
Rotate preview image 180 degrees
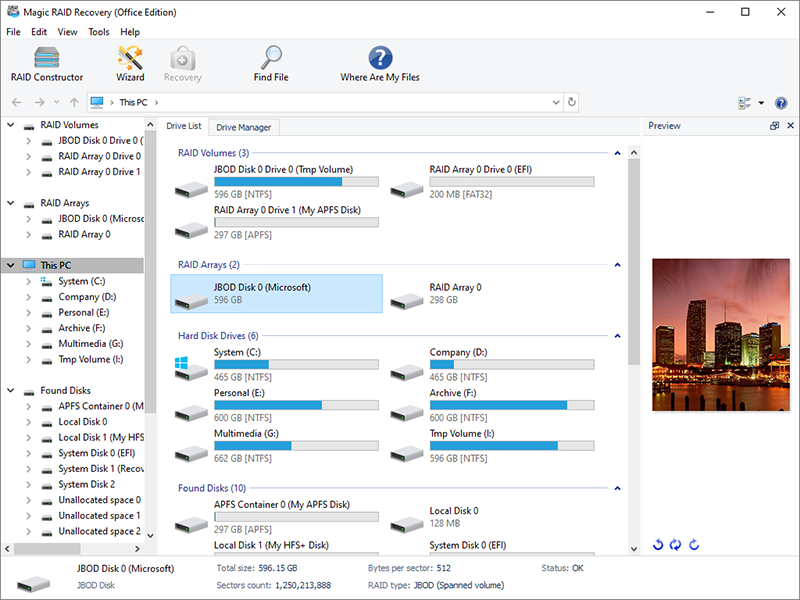(x=676, y=545)
